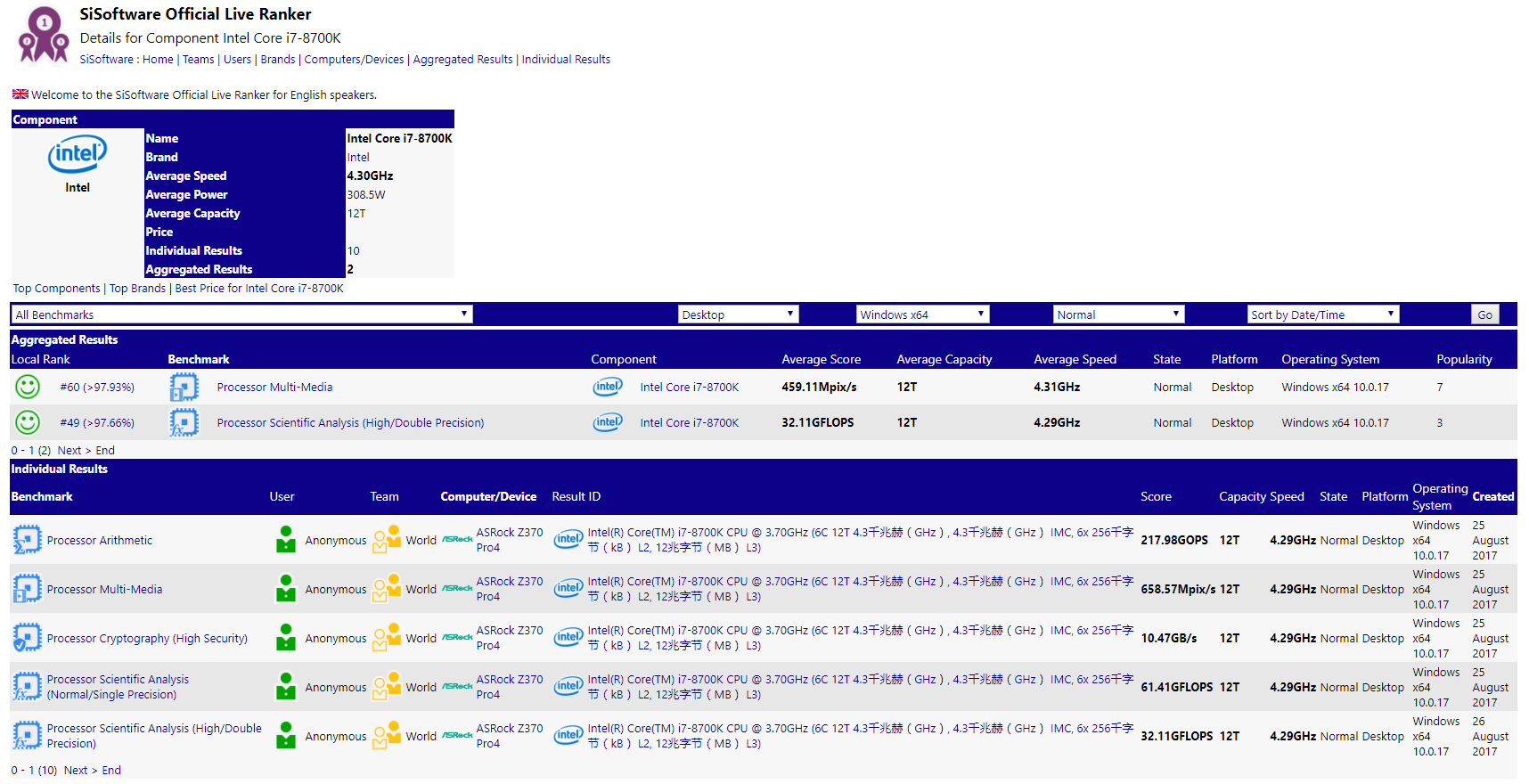Click ASRock Z370 Pro4 in Processor Arithmetic row
The height and width of the screenshot is (784, 1529).
coord(510,540)
